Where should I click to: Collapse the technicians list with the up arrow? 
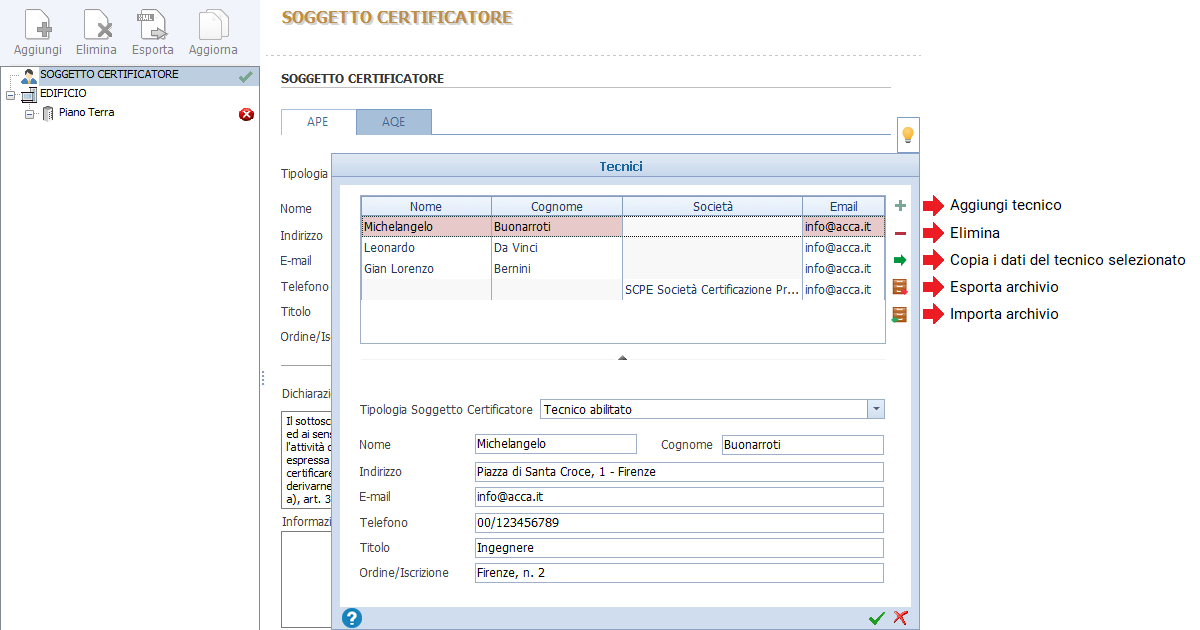click(622, 357)
